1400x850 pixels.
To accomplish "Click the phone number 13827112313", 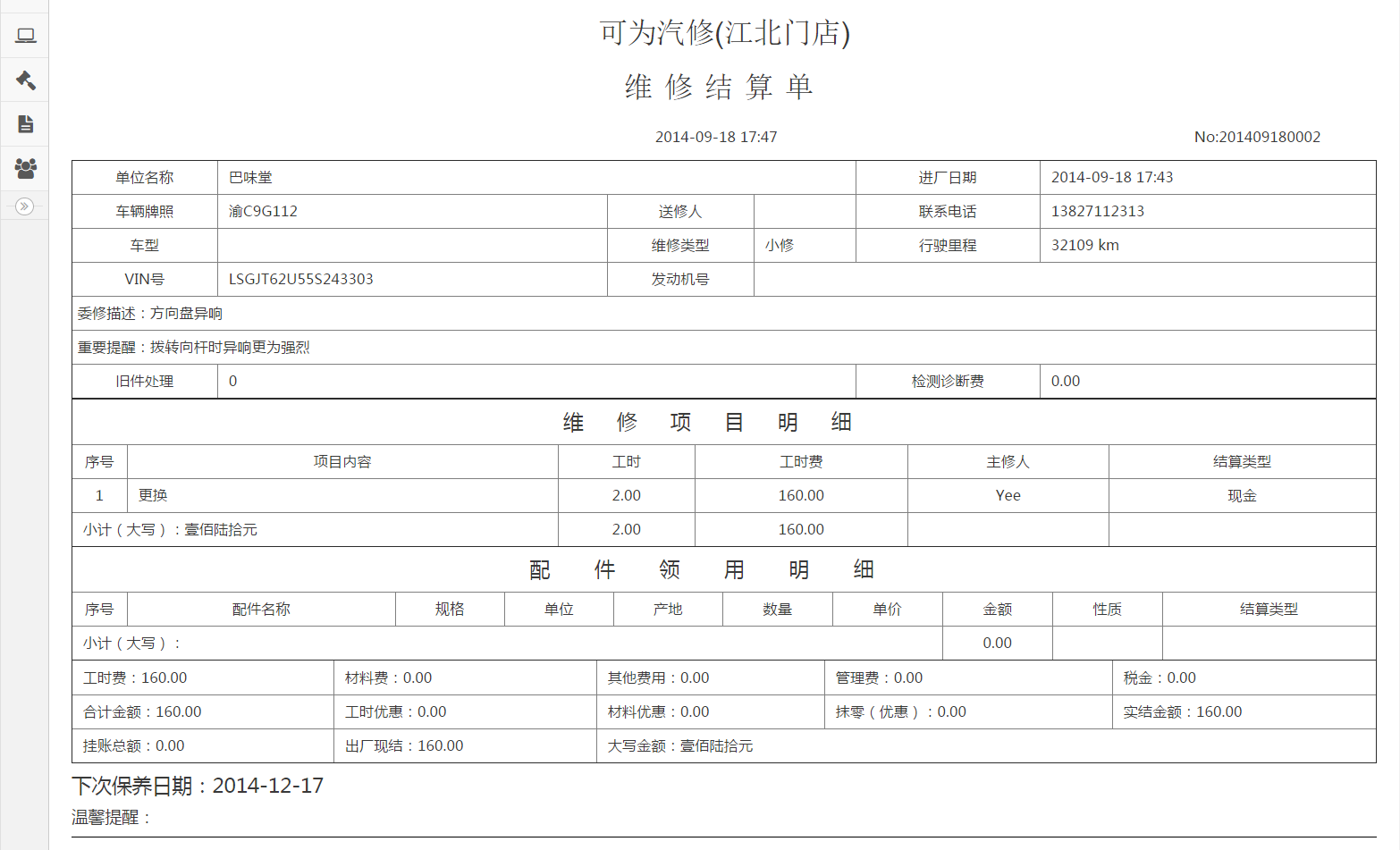I will (x=1097, y=211).
